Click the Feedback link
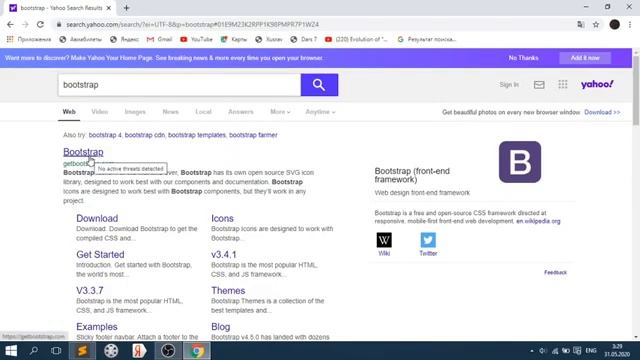640x360 pixels. click(x=556, y=272)
